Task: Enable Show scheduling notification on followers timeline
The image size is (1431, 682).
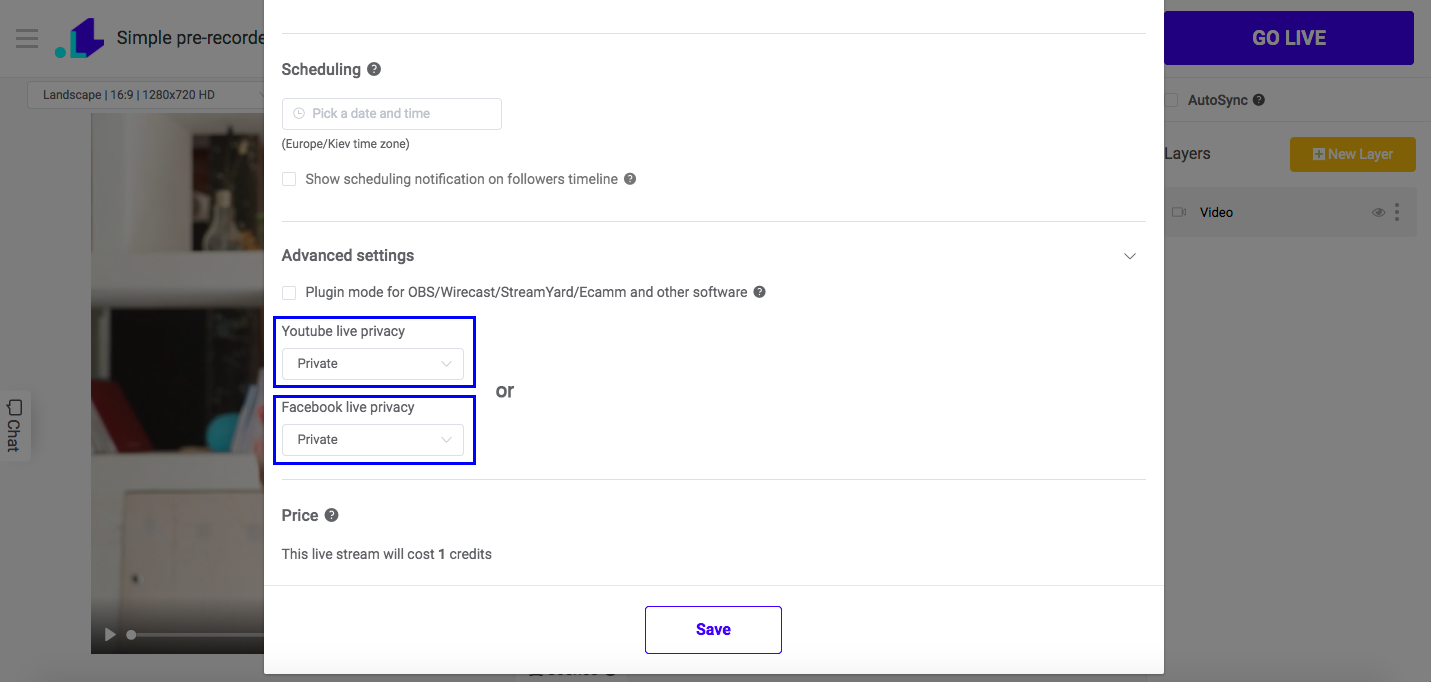Action: point(289,179)
